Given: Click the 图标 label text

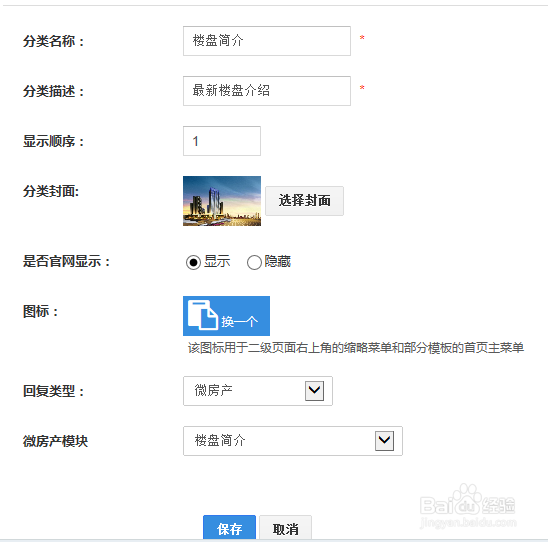Looking at the screenshot, I should 41,311.
